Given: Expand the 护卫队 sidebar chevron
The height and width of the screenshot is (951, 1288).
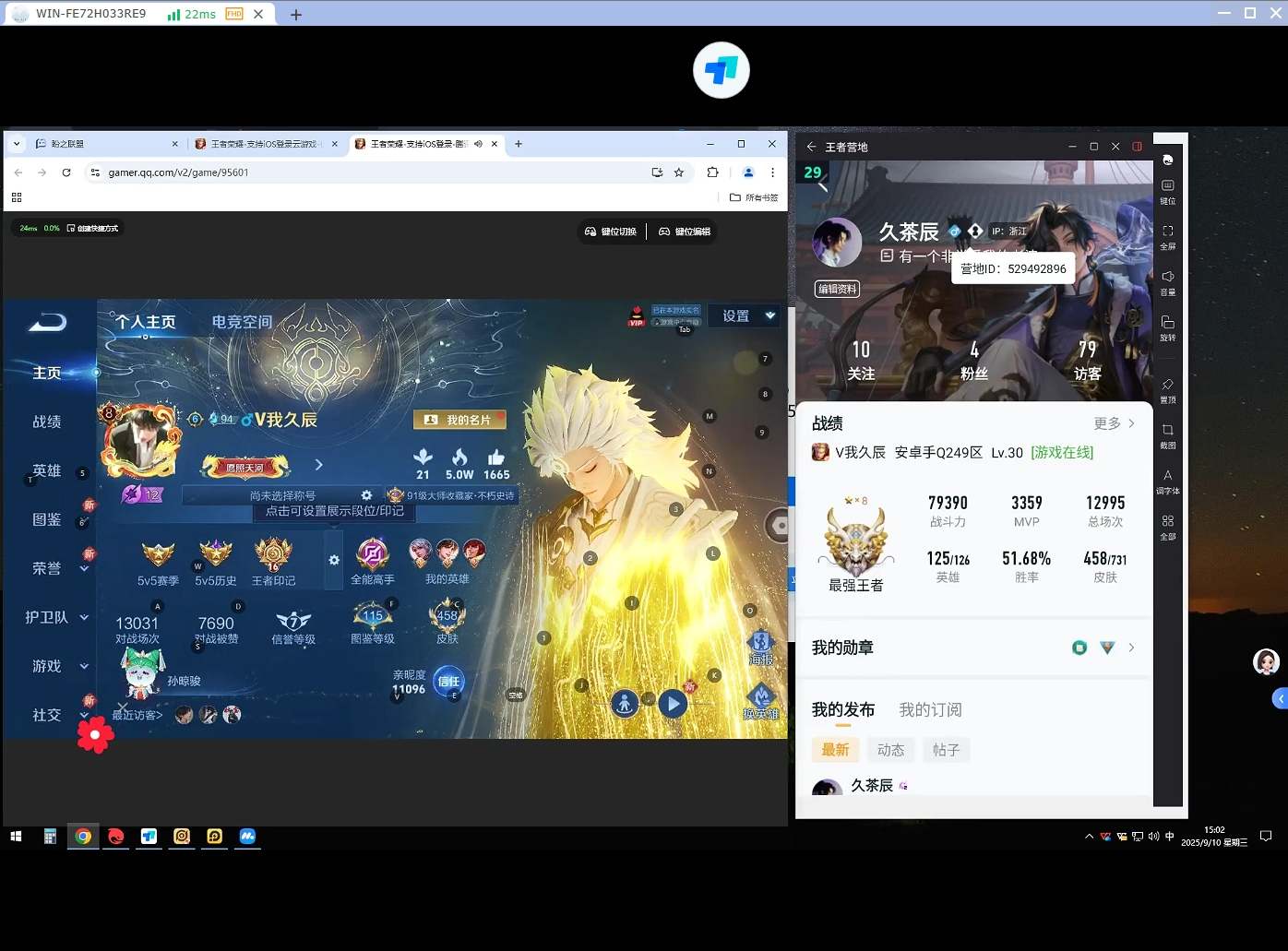Looking at the screenshot, I should pyautogui.click(x=84, y=617).
